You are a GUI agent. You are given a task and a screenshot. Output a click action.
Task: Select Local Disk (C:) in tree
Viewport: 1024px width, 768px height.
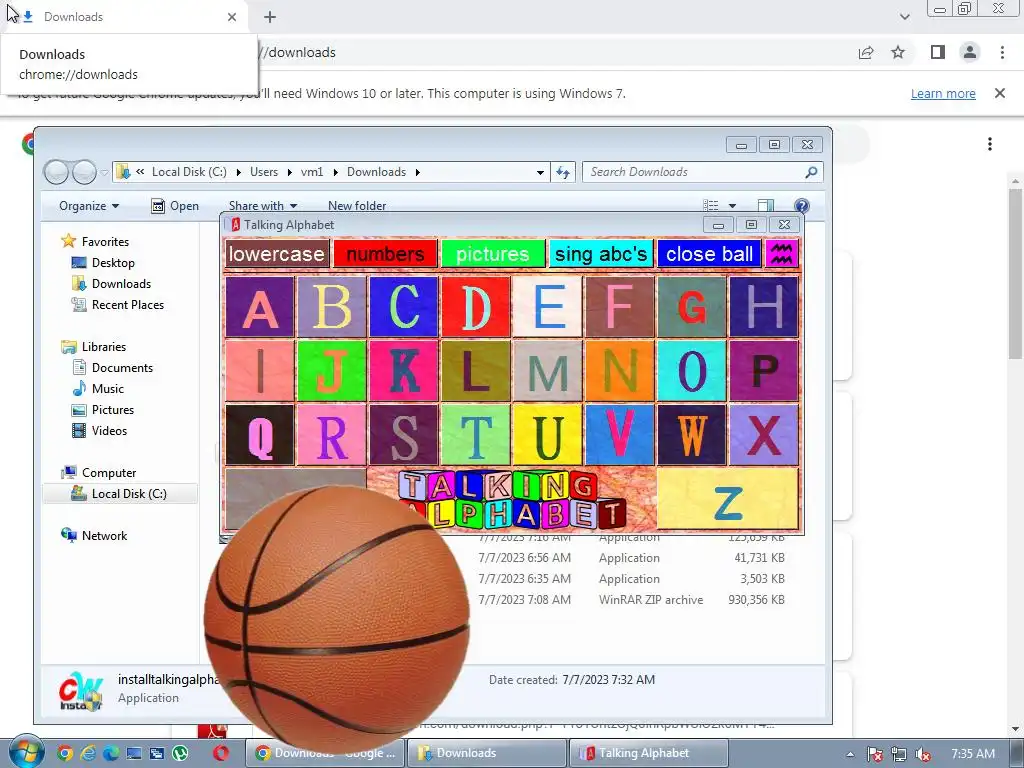120,494
